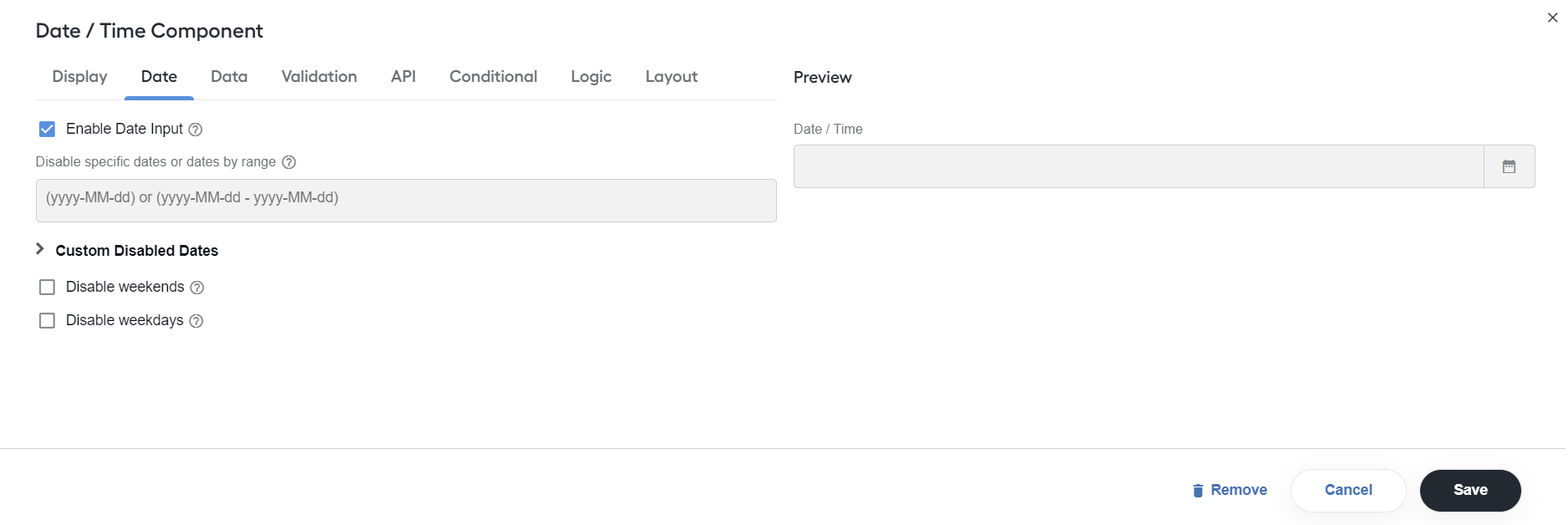
Task: Open the Validation tab
Action: tap(319, 77)
